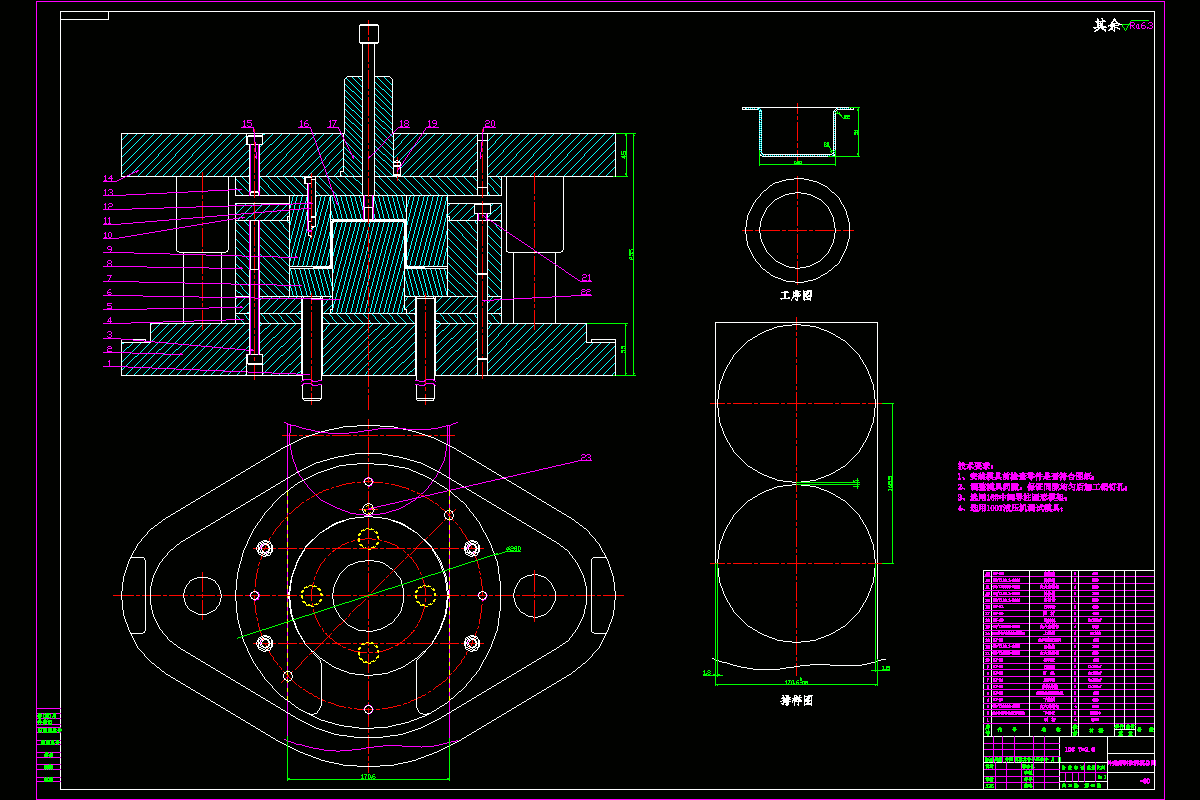The width and height of the screenshot is (1200, 800).
Task: Select the bottom yellow dashed hole circle
Action: 368,653
